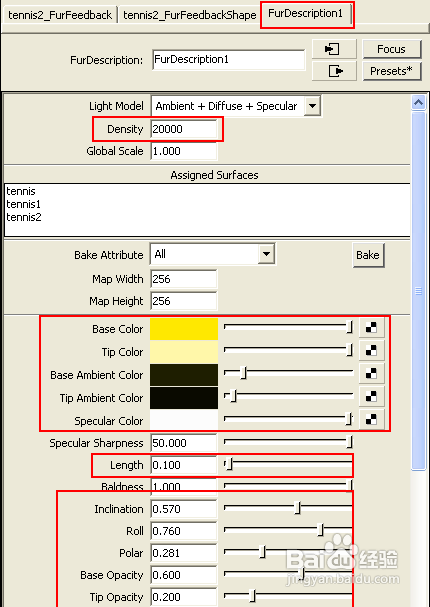430x607 pixels.
Task: Select 'tennis' in Assigned Surfaces list
Action: point(21,191)
